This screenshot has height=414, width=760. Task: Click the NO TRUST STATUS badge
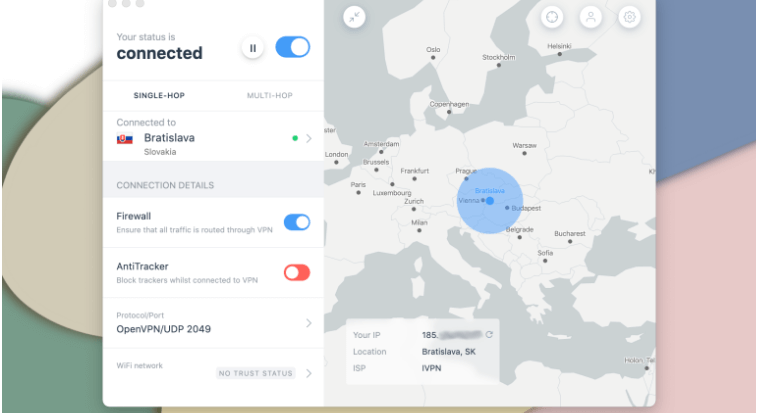click(255, 373)
